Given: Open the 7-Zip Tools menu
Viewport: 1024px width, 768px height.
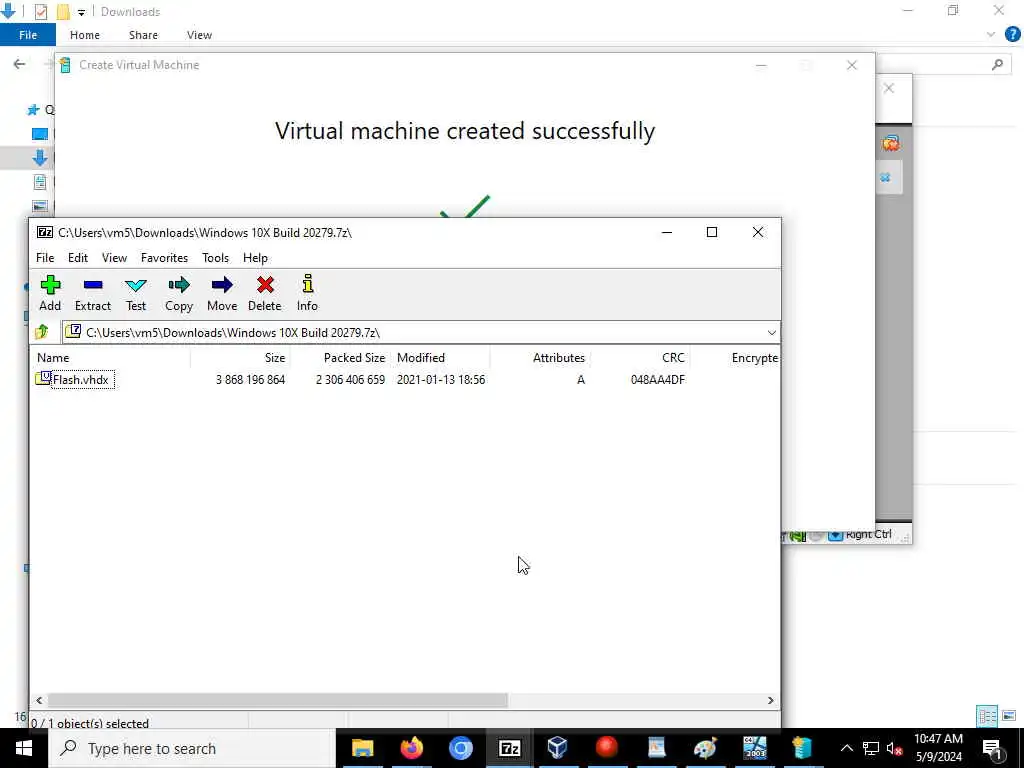Looking at the screenshot, I should 216,258.
